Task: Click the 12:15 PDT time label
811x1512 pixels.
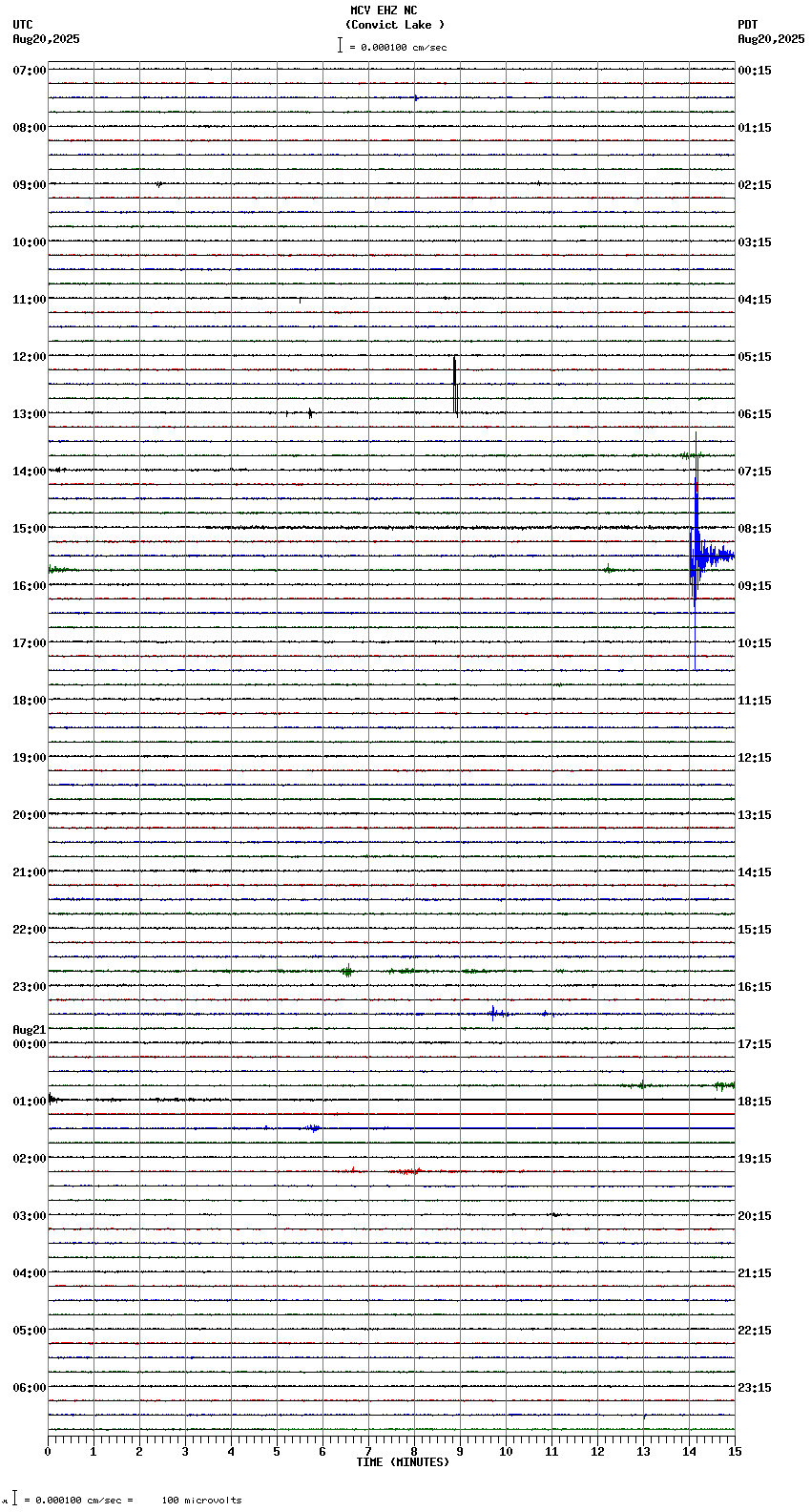Action: pyautogui.click(x=755, y=758)
